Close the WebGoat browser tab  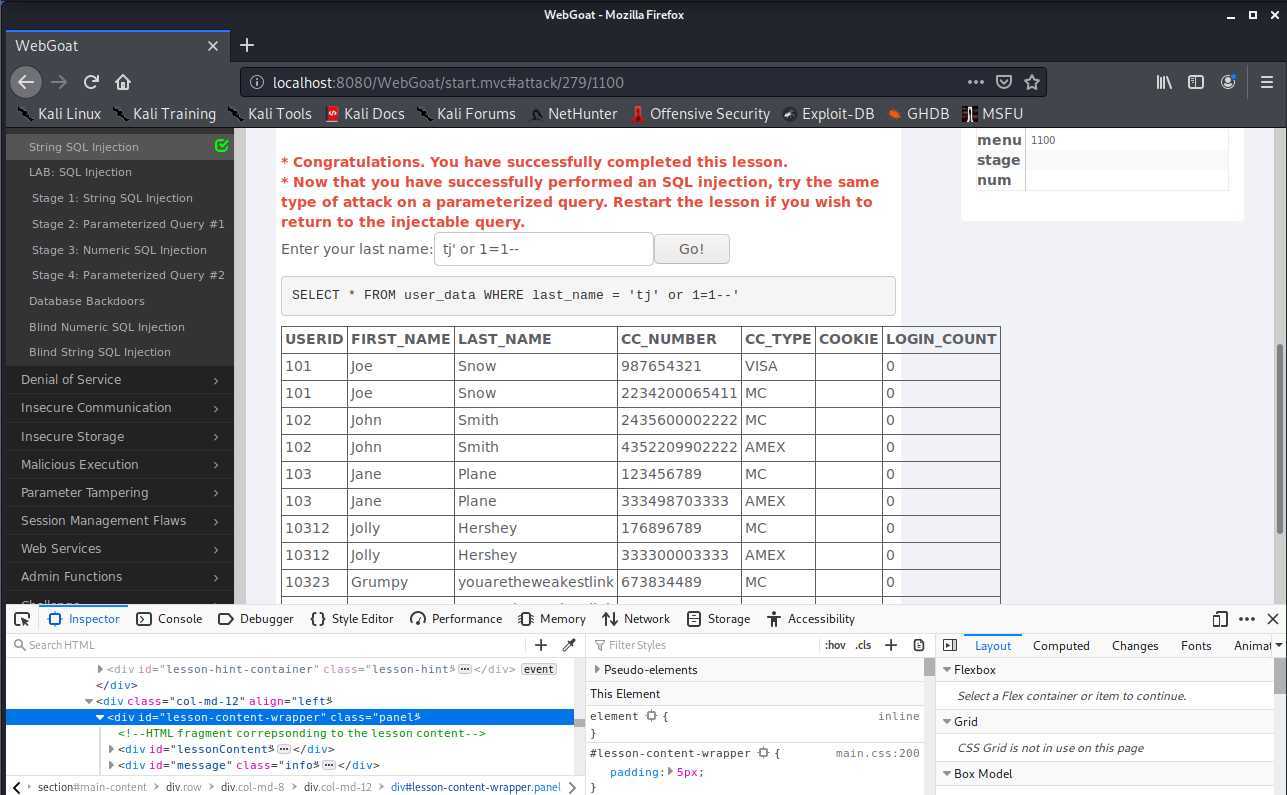[213, 46]
